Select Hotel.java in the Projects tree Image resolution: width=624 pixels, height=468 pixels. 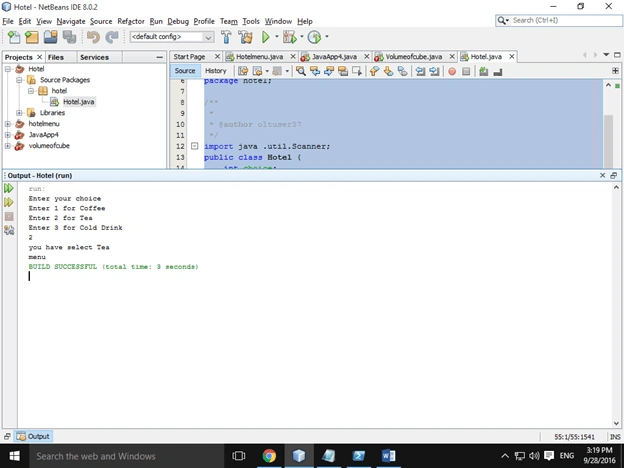tap(78, 102)
